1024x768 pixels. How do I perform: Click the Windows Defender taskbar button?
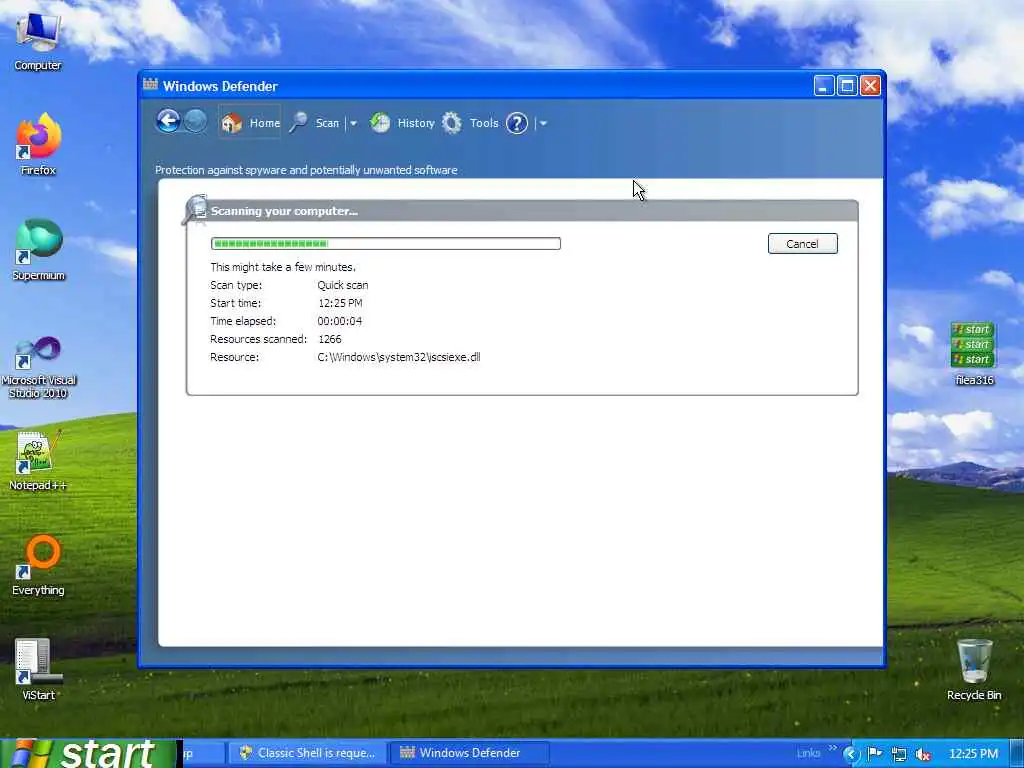[469, 753]
